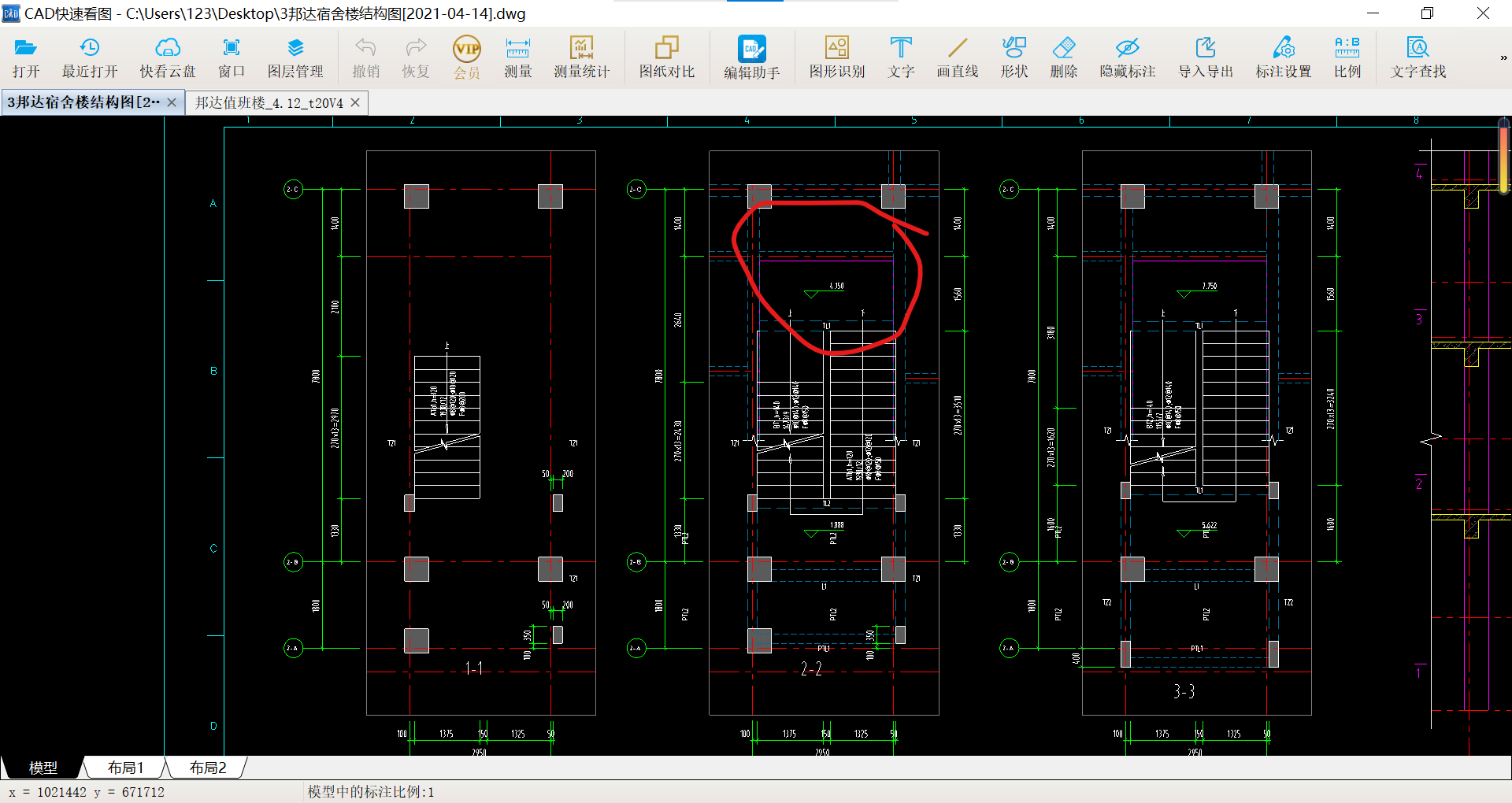Viewport: 1512px width, 803px height.
Task: Launch 图纸对比 drawing comparison
Action: point(667,58)
